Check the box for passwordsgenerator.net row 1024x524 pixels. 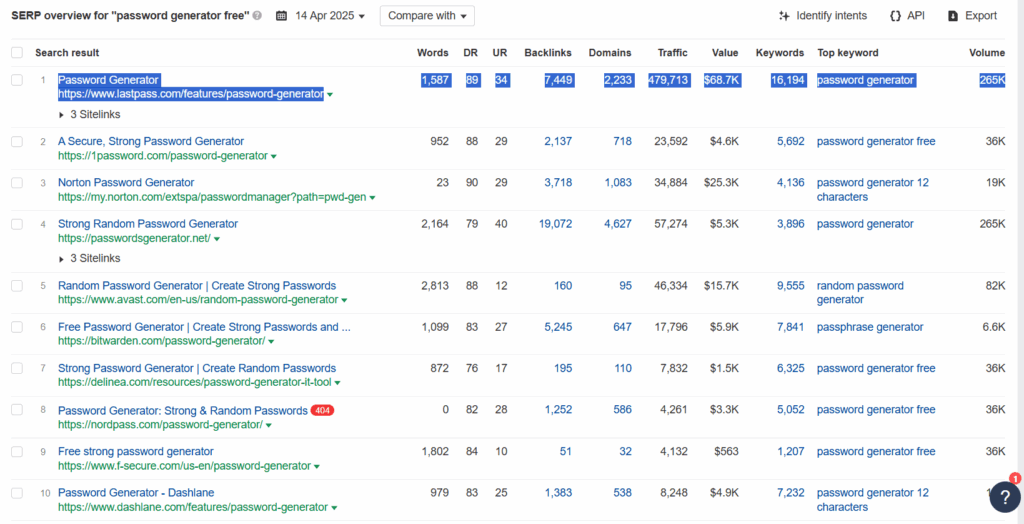tap(17, 223)
